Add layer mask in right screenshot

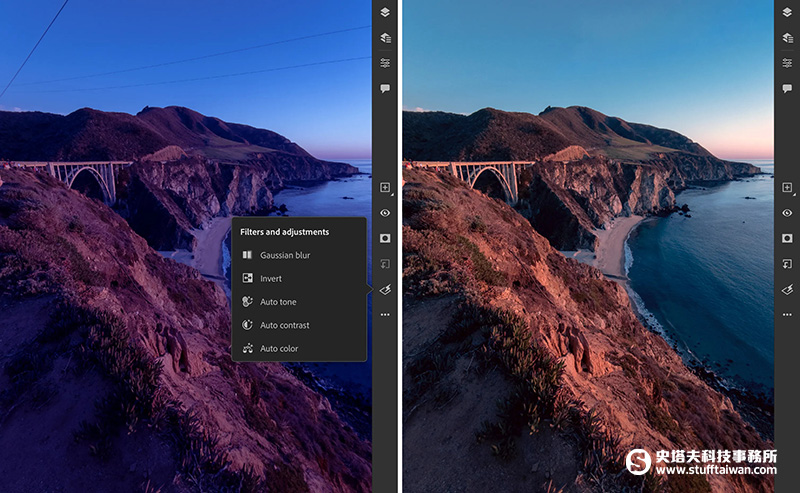coord(787,238)
